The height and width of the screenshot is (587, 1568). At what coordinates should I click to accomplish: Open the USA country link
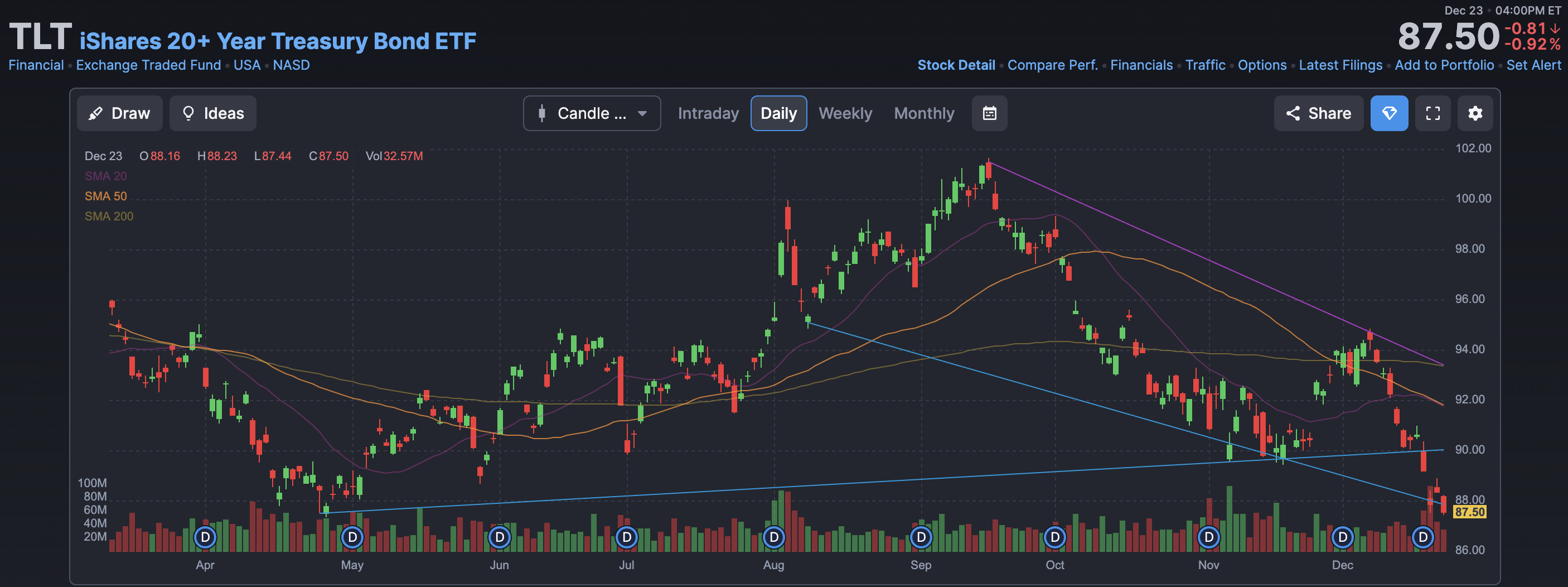point(246,65)
